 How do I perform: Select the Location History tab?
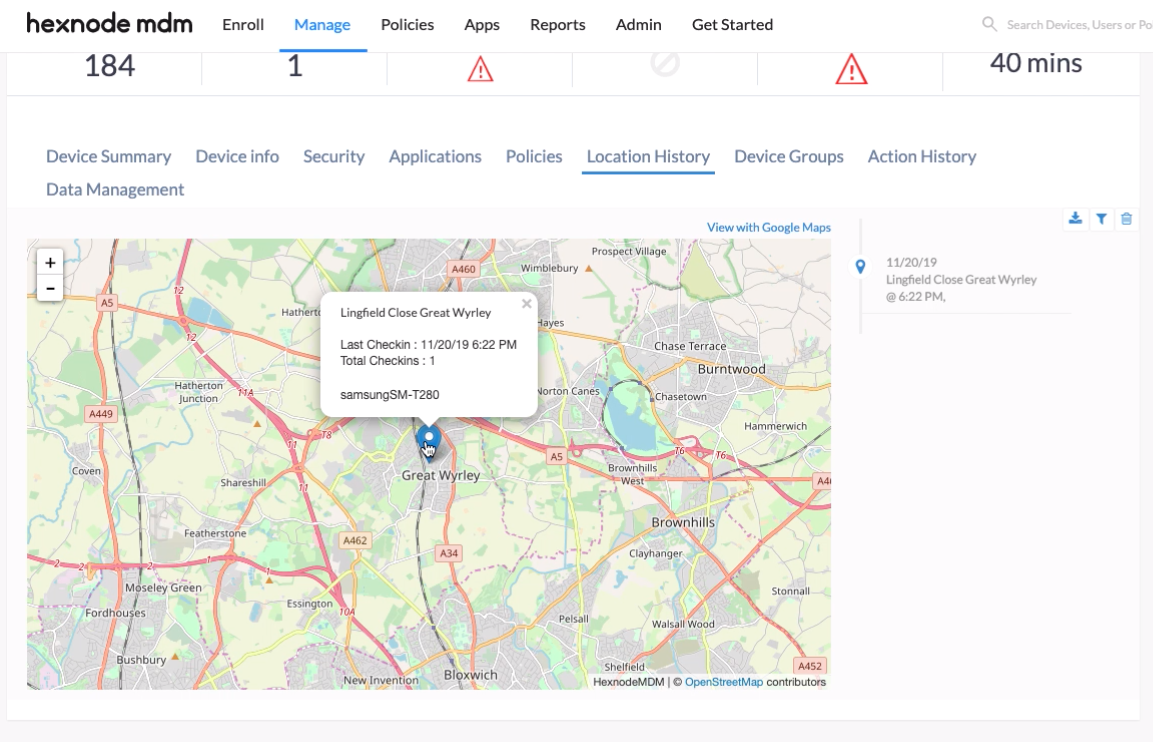click(x=648, y=156)
